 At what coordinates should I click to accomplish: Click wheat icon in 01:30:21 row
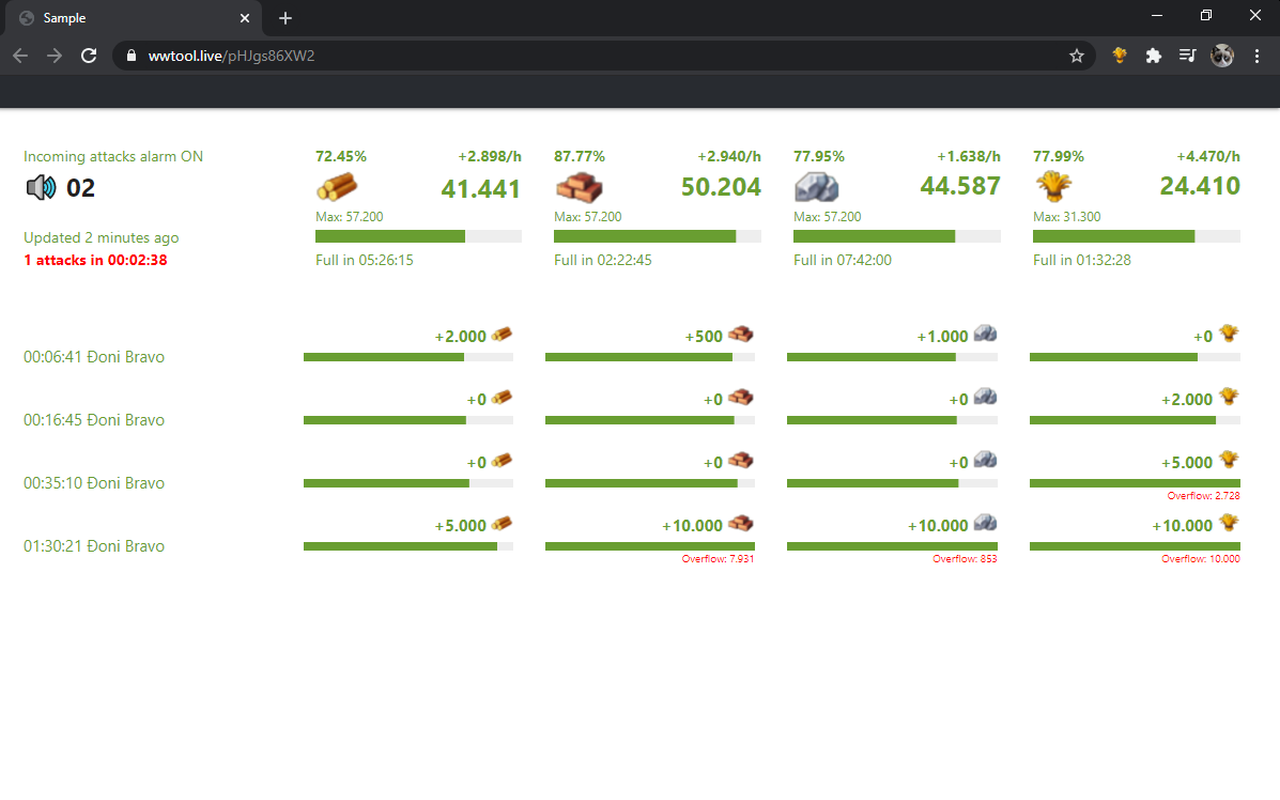[1229, 523]
